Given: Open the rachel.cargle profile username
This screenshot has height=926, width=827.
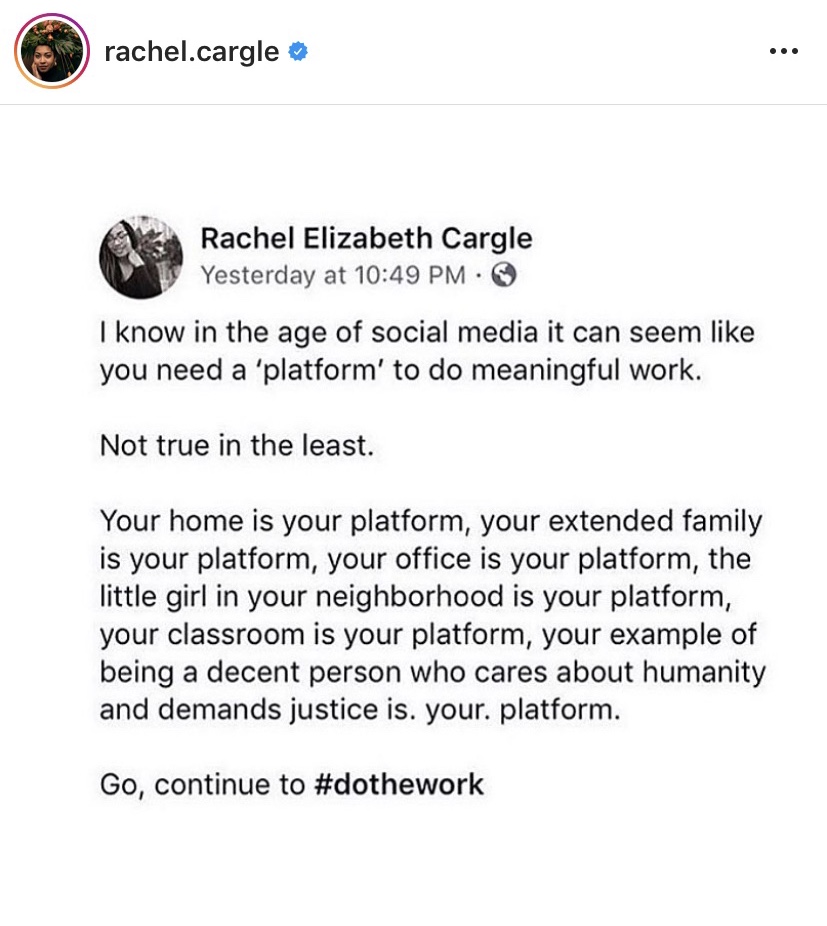Looking at the screenshot, I should [191, 52].
